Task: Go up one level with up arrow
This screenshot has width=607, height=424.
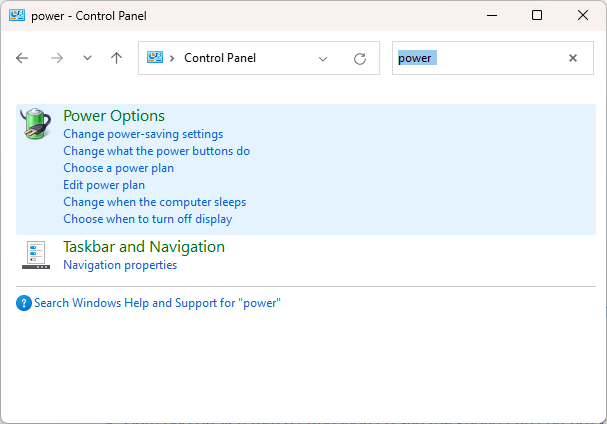Action: click(x=116, y=58)
